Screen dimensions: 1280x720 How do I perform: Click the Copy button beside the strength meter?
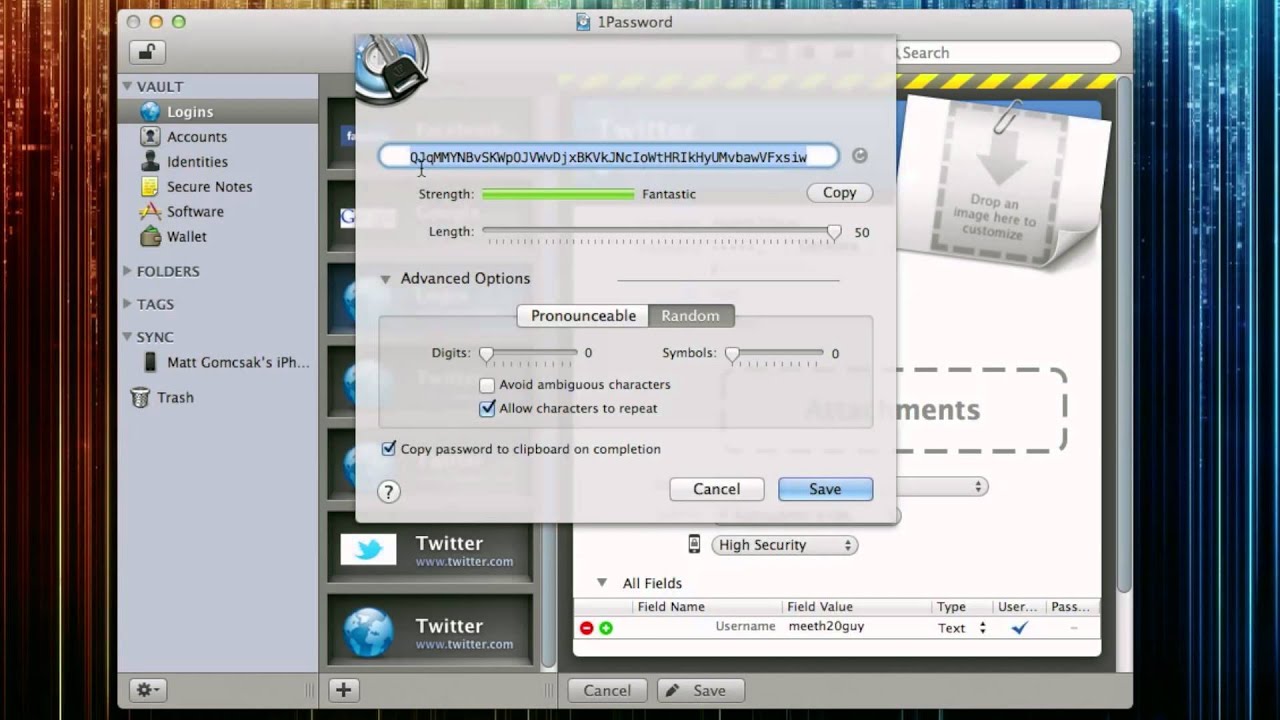pyautogui.click(x=839, y=193)
